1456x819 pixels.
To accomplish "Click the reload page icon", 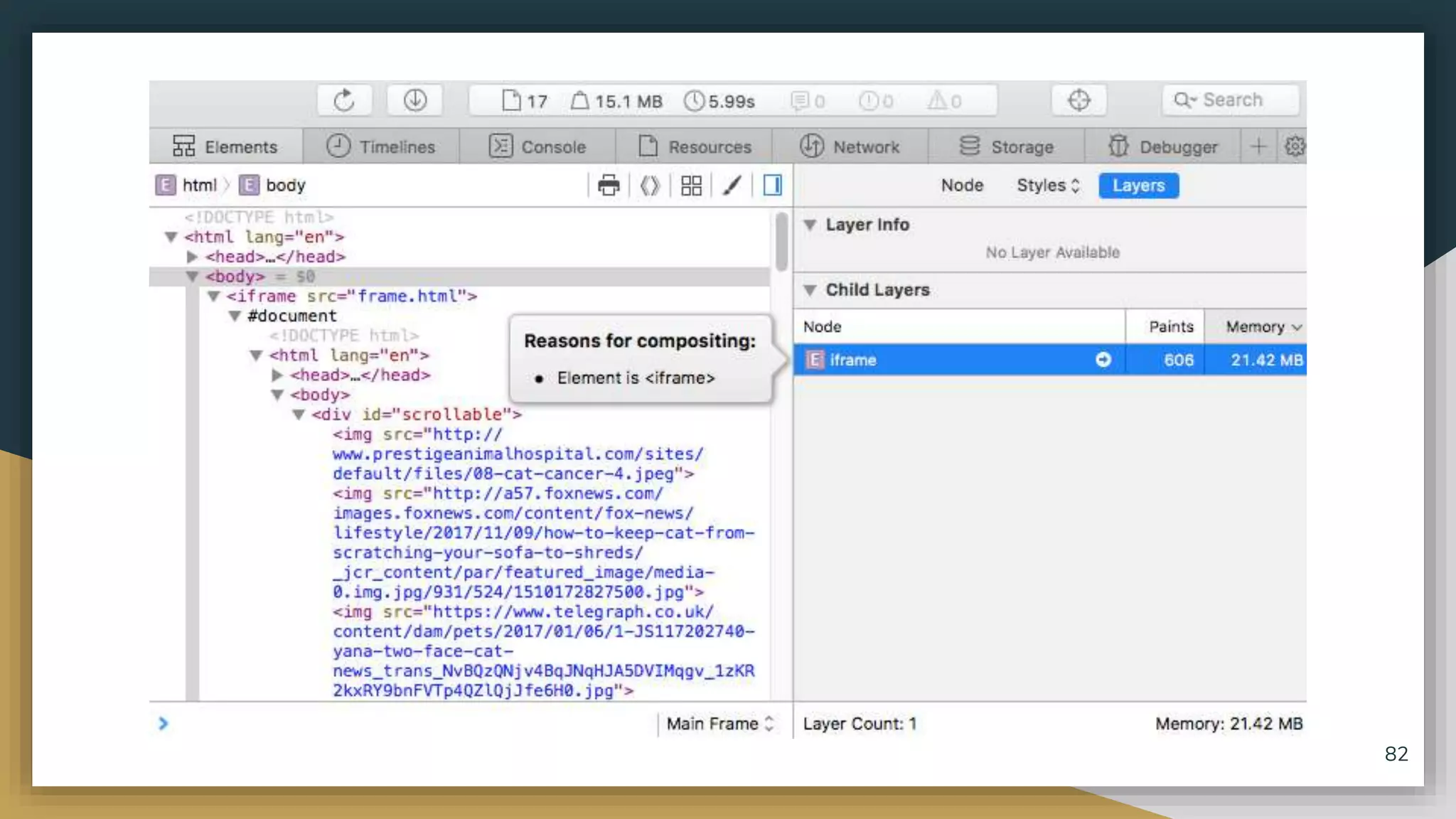I will [x=344, y=100].
